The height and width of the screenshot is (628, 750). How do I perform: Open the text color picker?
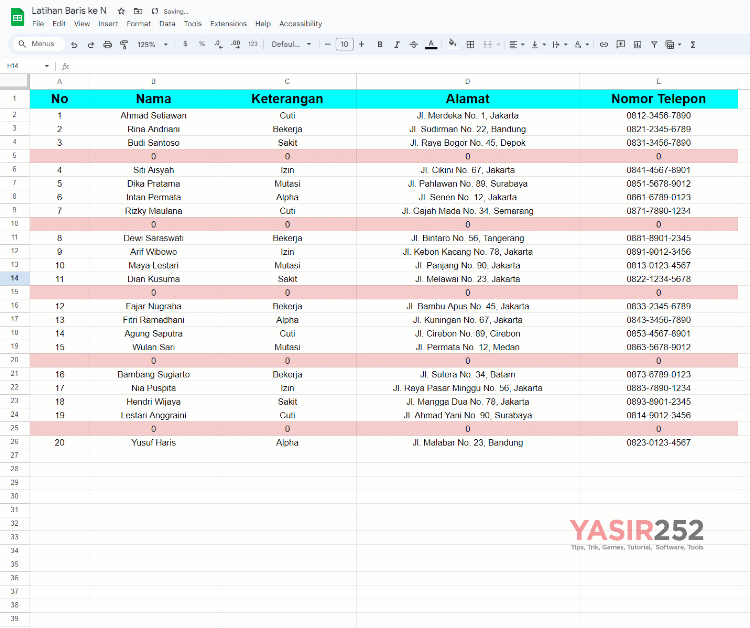click(431, 44)
